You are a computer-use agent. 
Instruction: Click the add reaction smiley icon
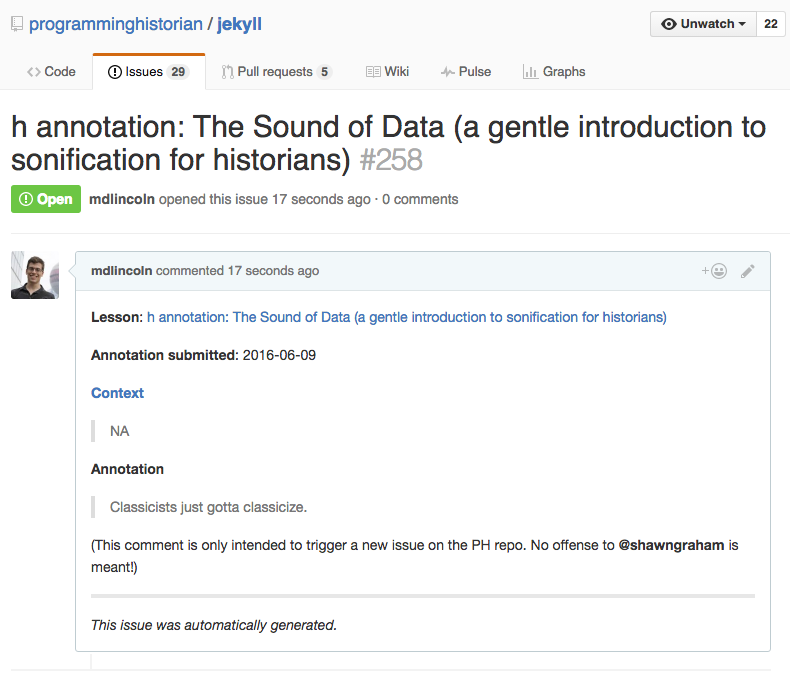714,271
